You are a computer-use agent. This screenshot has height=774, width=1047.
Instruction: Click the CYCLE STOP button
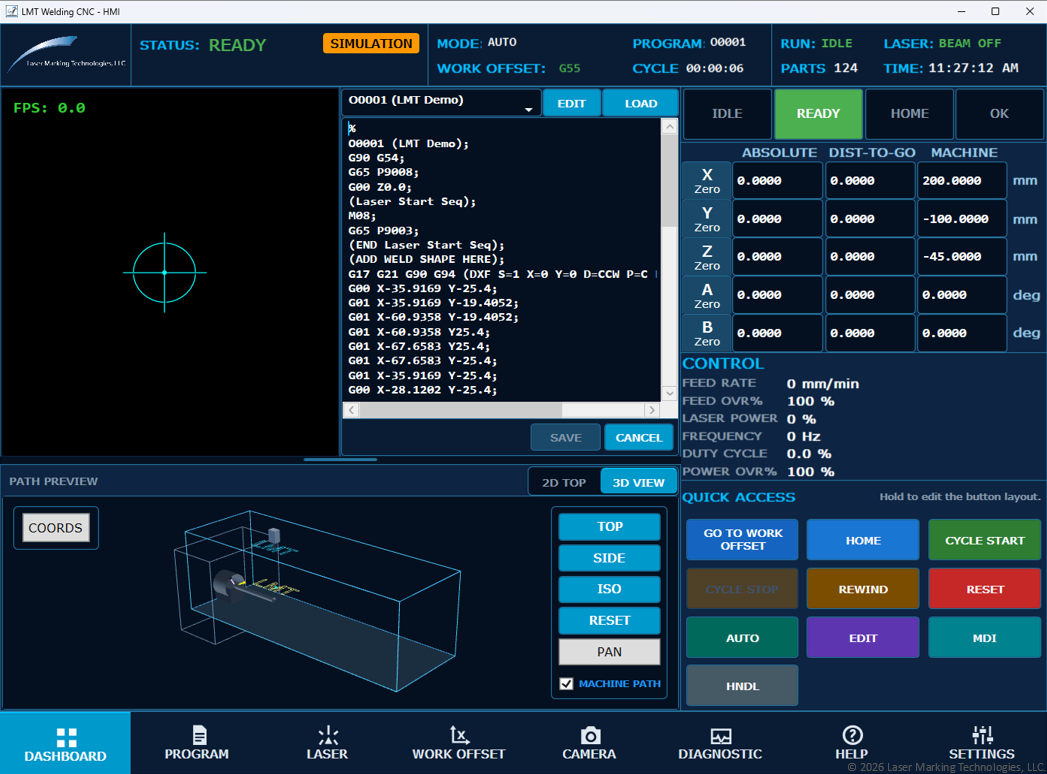pos(743,588)
